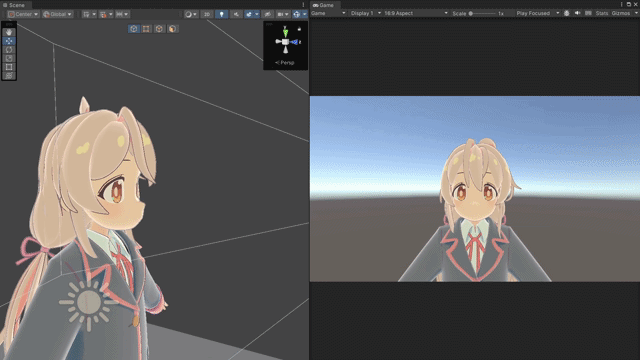Screen dimensions: 640x360
Task: Toggle frame debugger bug icon
Action: 567,13
